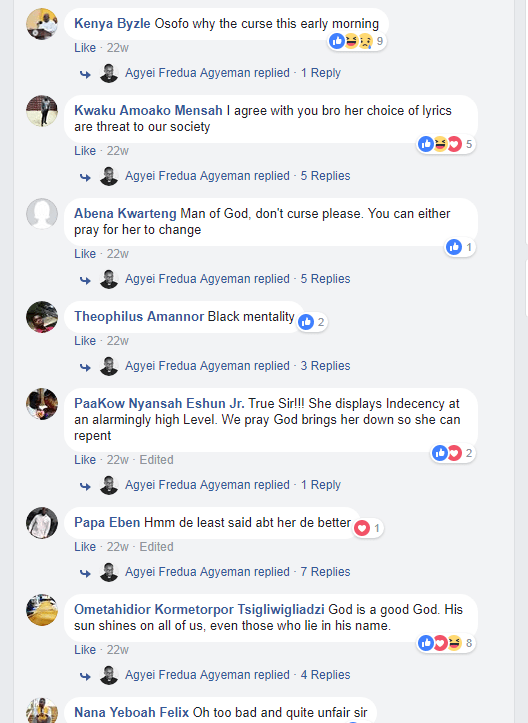Like Kenya Byzle's comment
Image resolution: width=528 pixels, height=723 pixels.
pos(85,47)
